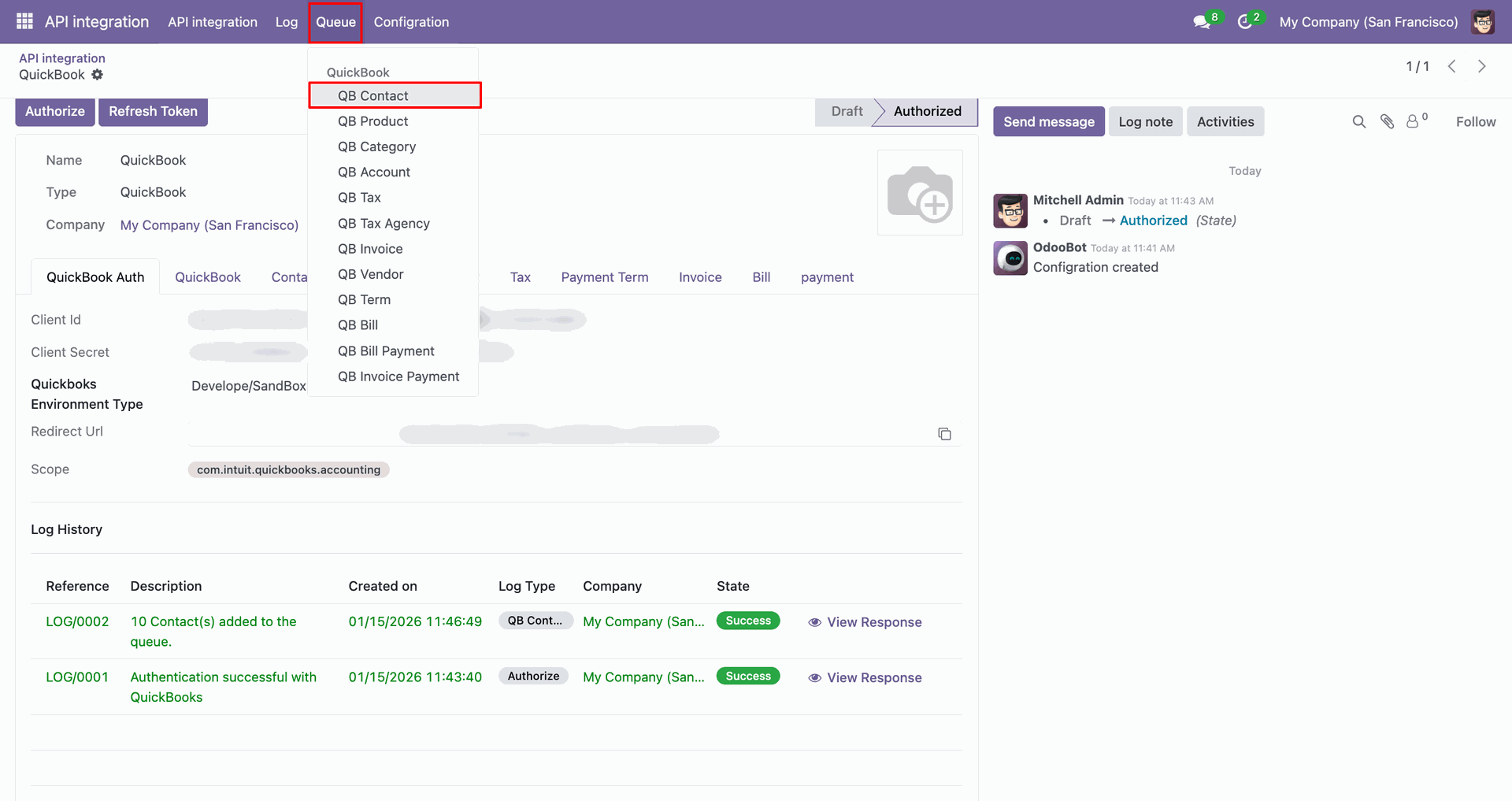Search messages in the chatter
The width and height of the screenshot is (1512, 801).
click(1359, 121)
